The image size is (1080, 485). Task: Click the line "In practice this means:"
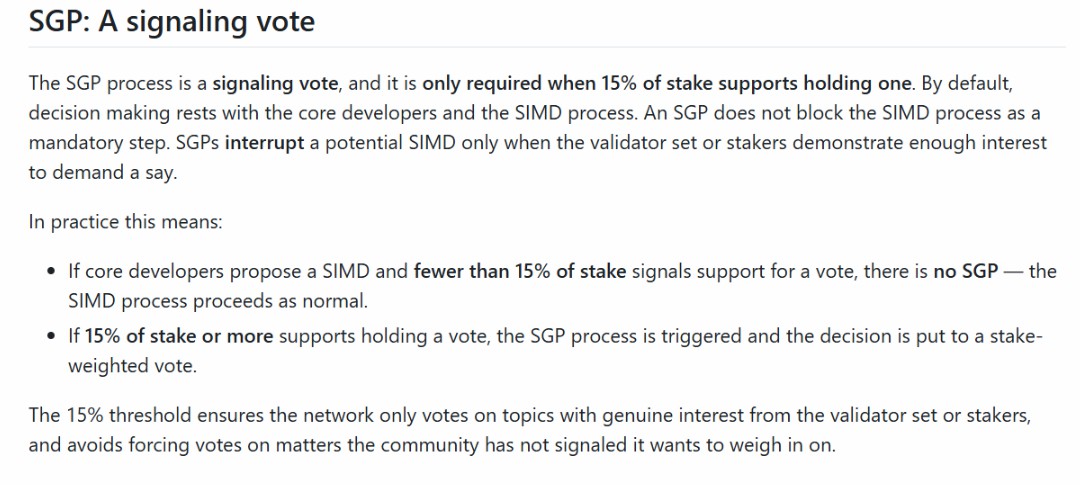coord(125,223)
